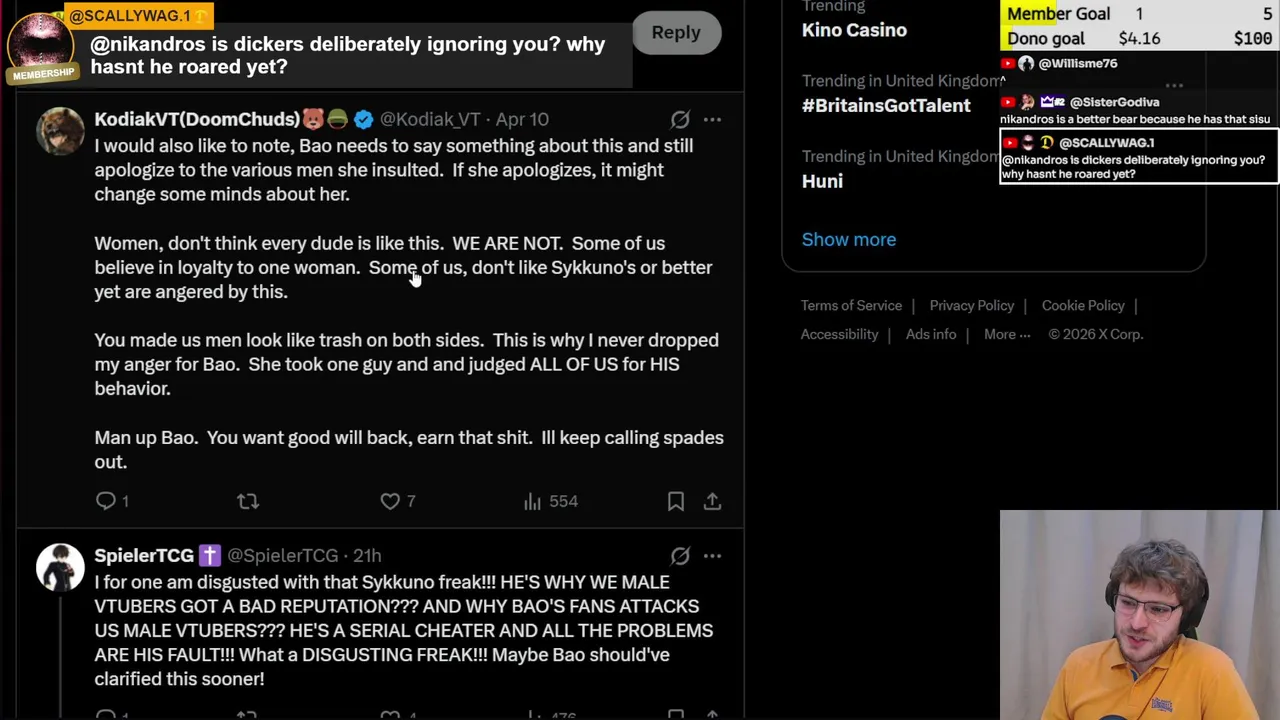The width and height of the screenshot is (1280, 720).
Task: Open Grok icon on SpielerTCG's tweet
Action: click(680, 556)
